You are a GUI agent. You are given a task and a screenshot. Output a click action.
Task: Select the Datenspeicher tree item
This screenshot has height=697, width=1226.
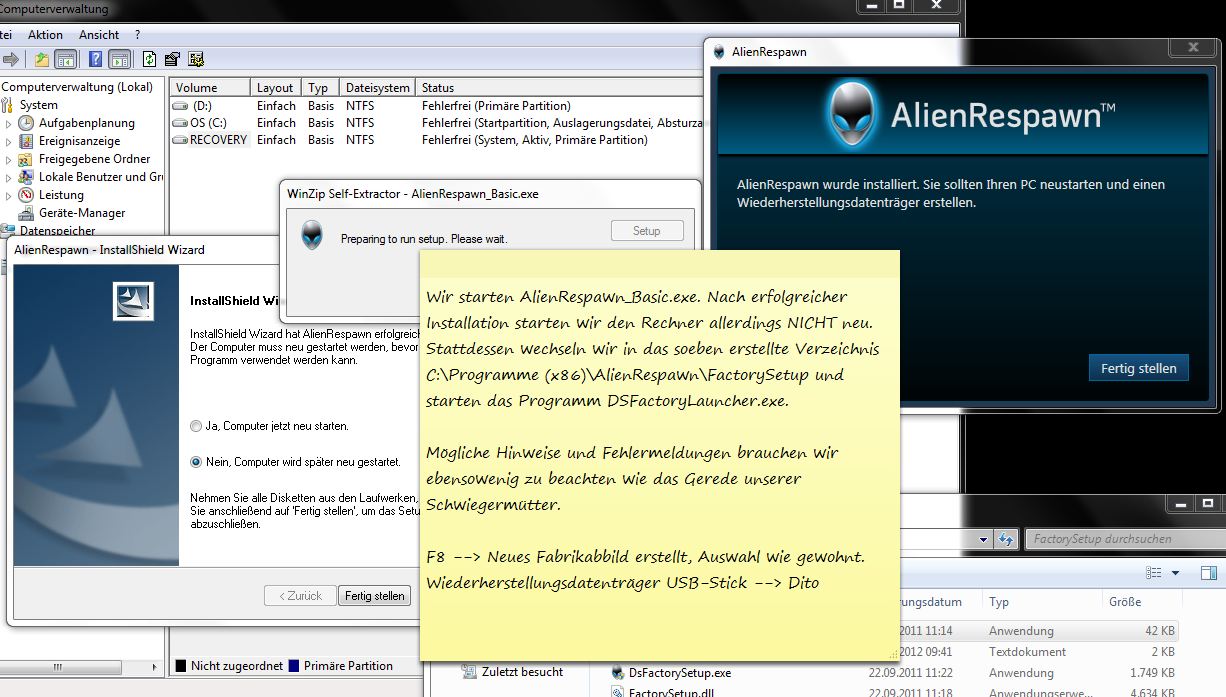pos(57,231)
